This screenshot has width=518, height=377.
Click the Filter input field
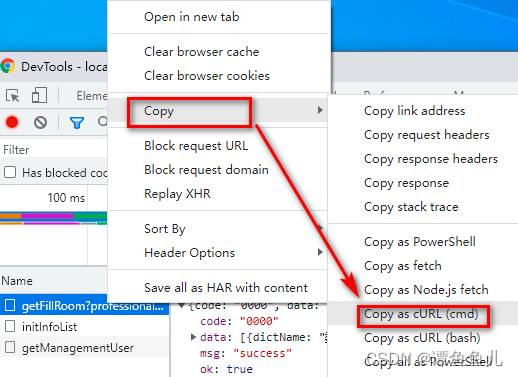[53, 150]
